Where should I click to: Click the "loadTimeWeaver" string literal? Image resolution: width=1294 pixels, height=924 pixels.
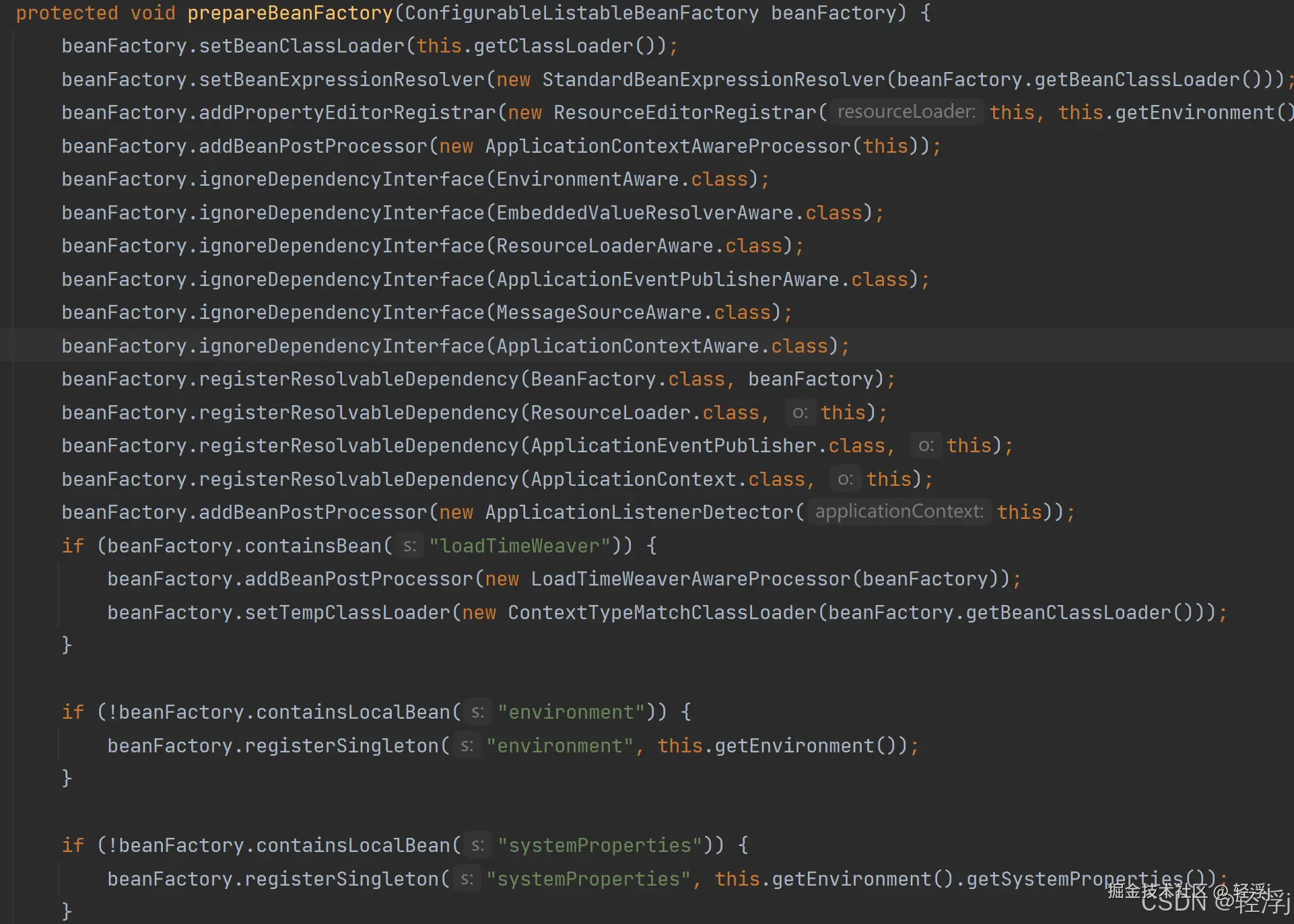tap(519, 546)
